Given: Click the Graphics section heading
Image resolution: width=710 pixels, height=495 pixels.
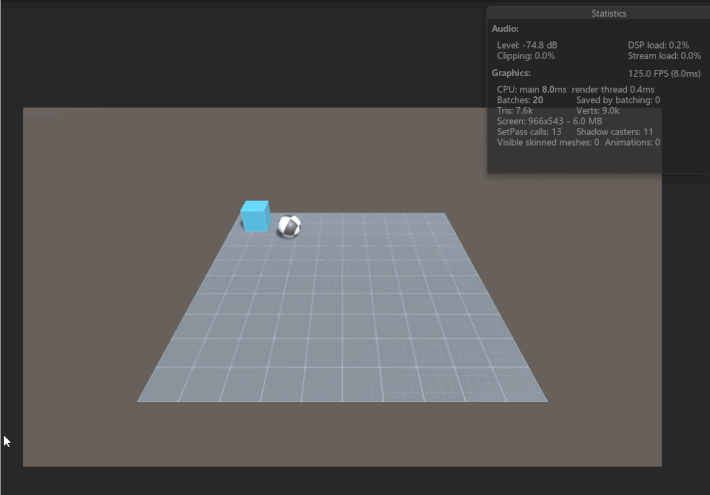Looking at the screenshot, I should coord(511,73).
